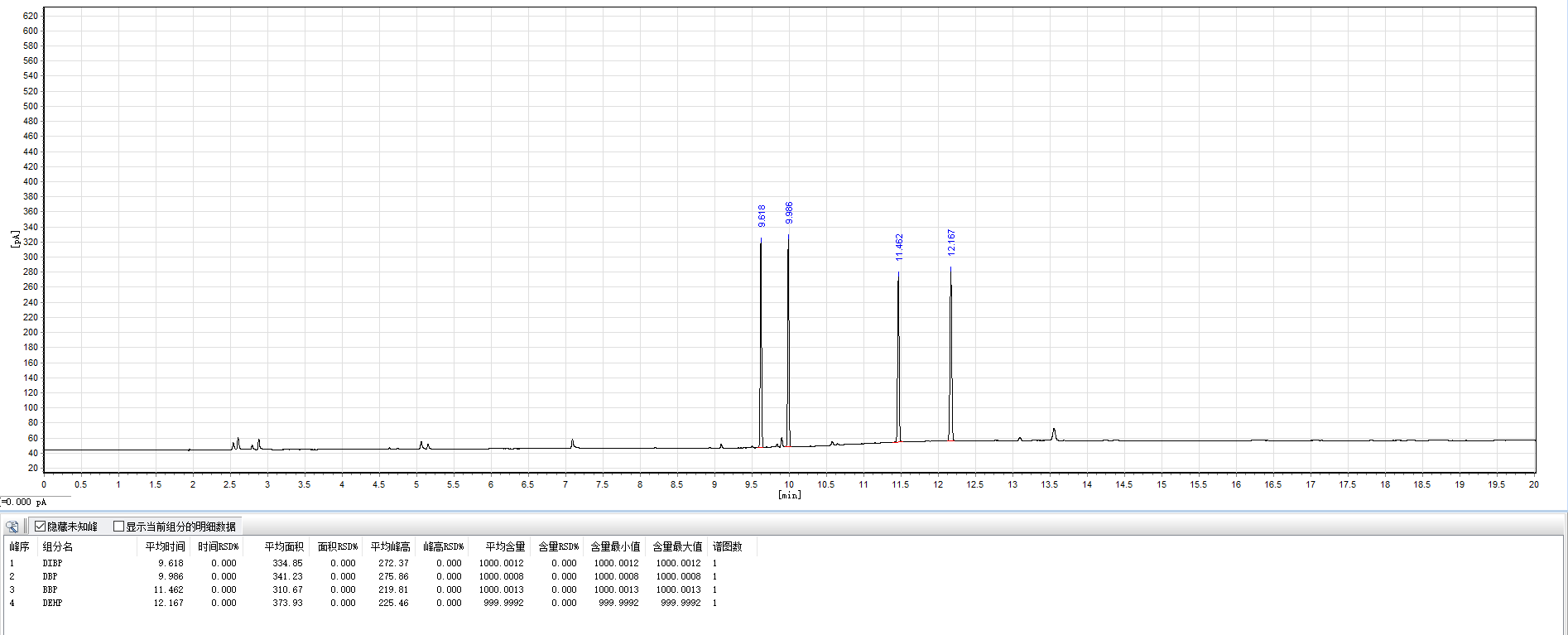Click the preview icon beside the checkboxes
This screenshot has height=635, width=1568.
[x=12, y=527]
